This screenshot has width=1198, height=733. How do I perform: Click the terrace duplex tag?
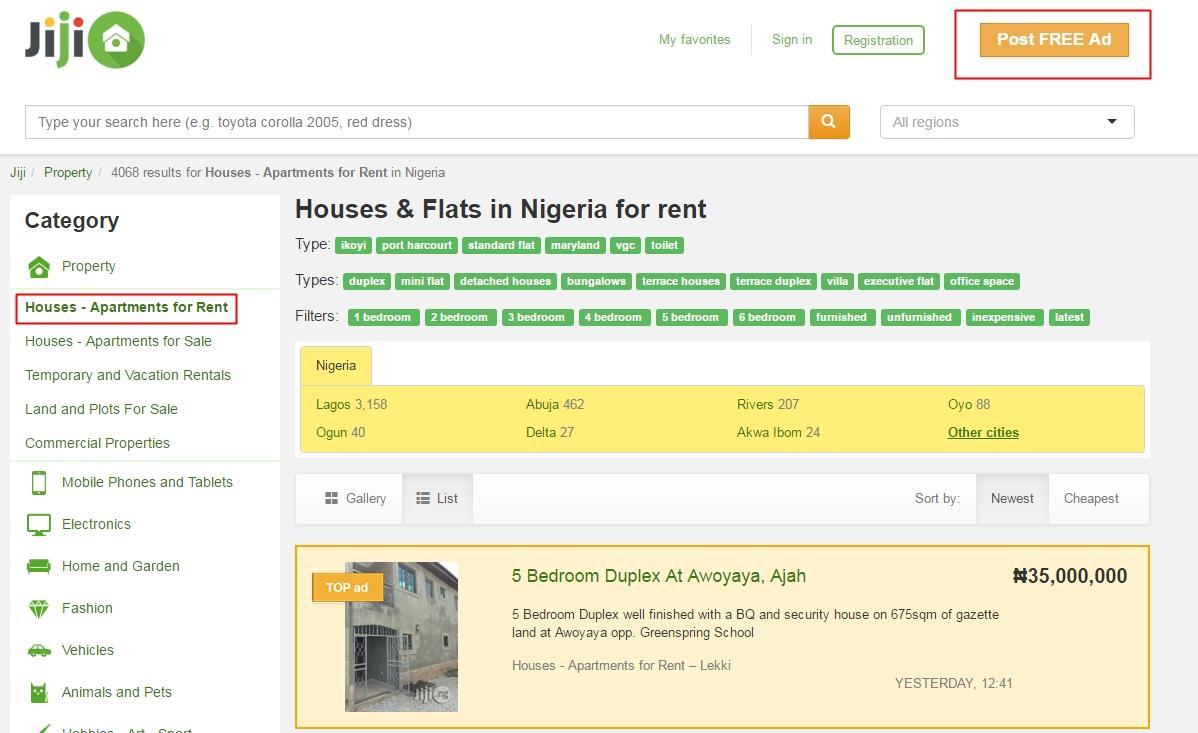coord(773,281)
